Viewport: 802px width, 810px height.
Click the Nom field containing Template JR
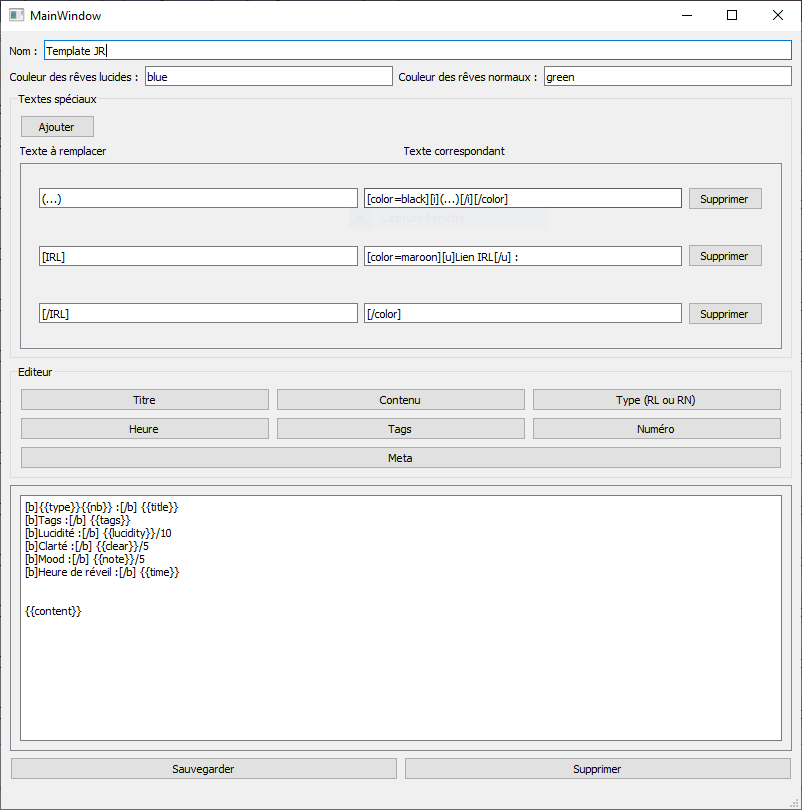(417, 50)
